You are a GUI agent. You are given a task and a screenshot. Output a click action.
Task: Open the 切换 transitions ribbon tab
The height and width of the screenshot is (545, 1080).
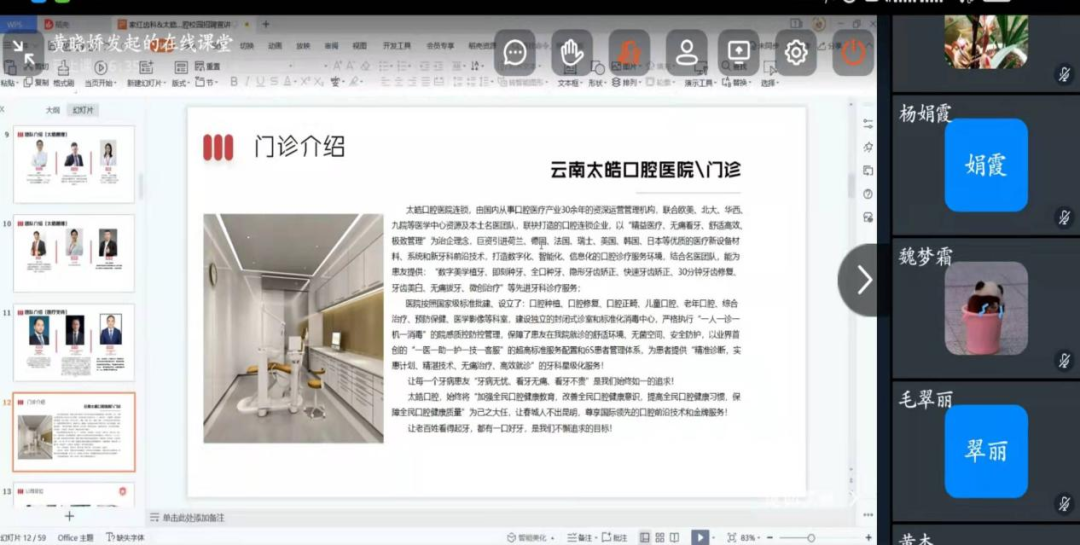[x=247, y=46]
